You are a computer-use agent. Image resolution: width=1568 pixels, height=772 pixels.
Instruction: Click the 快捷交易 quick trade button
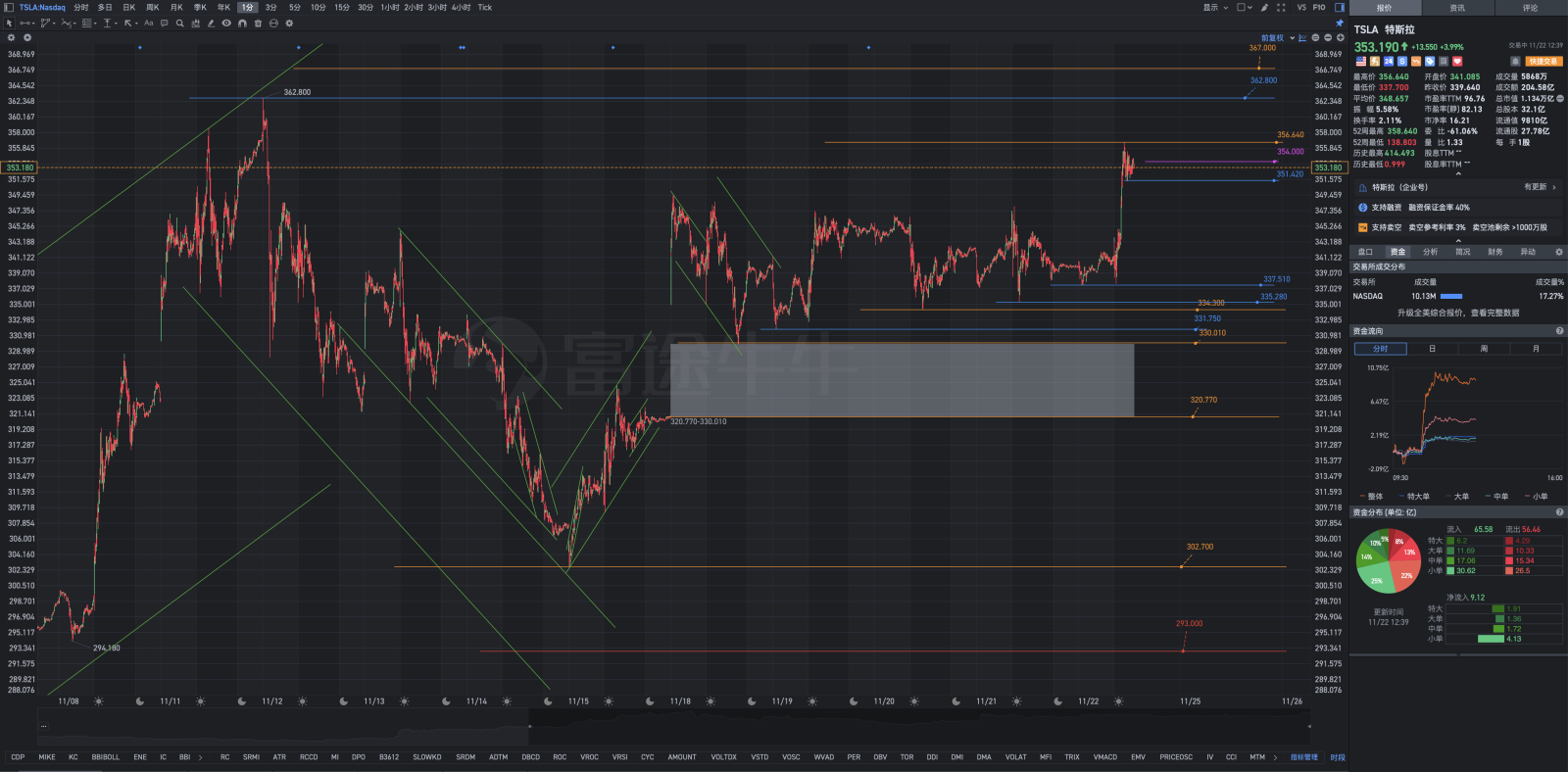pos(1543,61)
